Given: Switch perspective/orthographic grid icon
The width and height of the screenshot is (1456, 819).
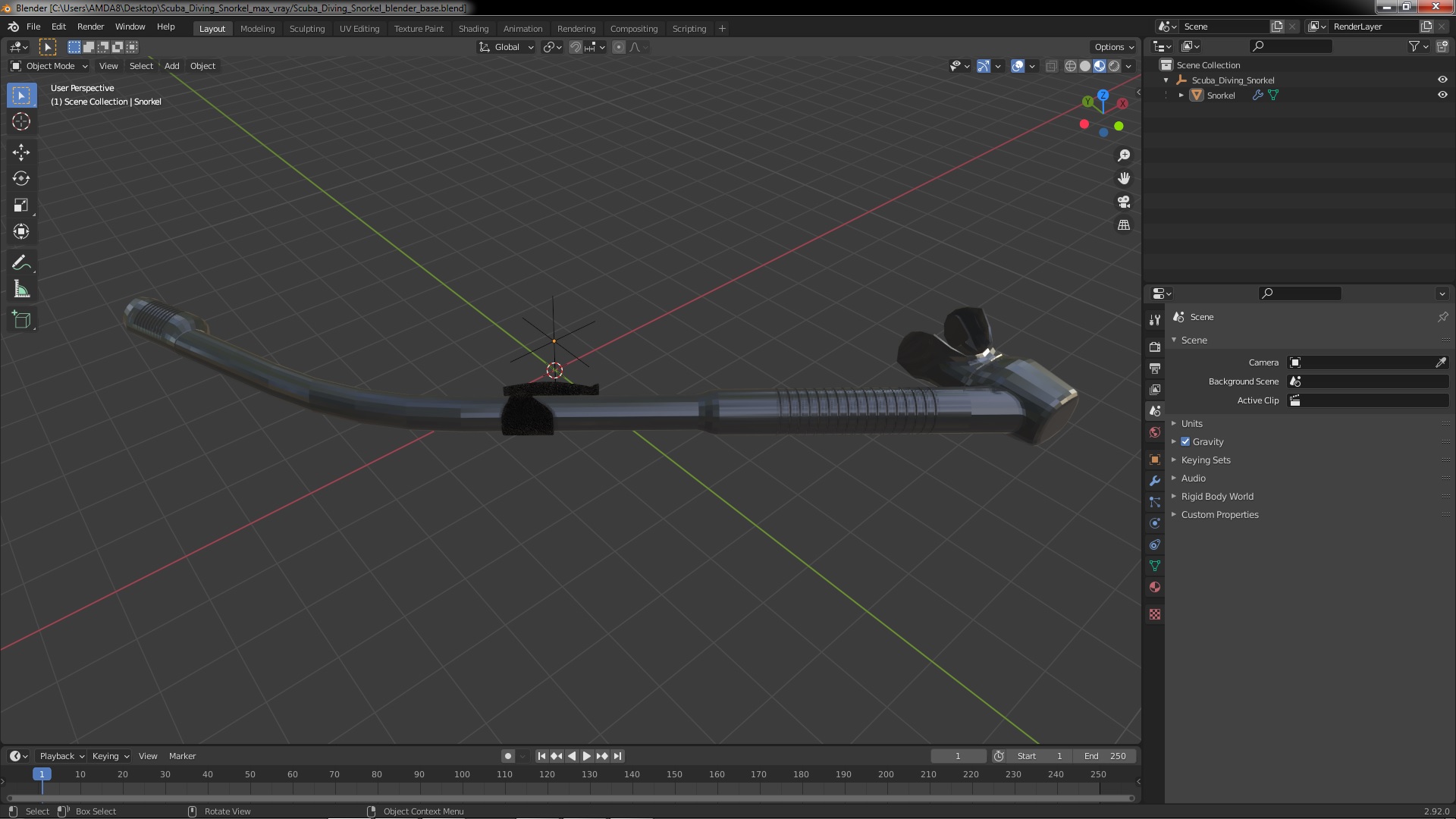Looking at the screenshot, I should 1124,225.
